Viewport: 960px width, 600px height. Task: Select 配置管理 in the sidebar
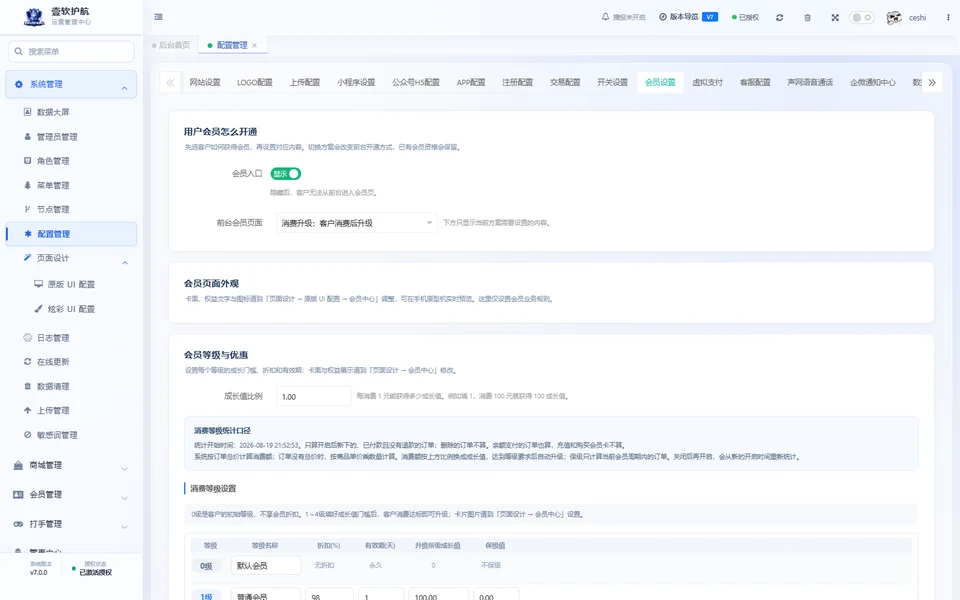(71, 234)
